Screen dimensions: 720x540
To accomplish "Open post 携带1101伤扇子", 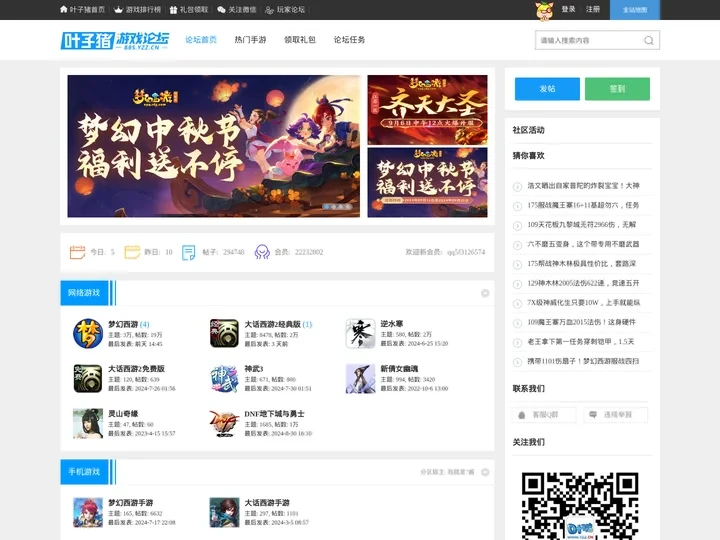I will pos(583,361).
